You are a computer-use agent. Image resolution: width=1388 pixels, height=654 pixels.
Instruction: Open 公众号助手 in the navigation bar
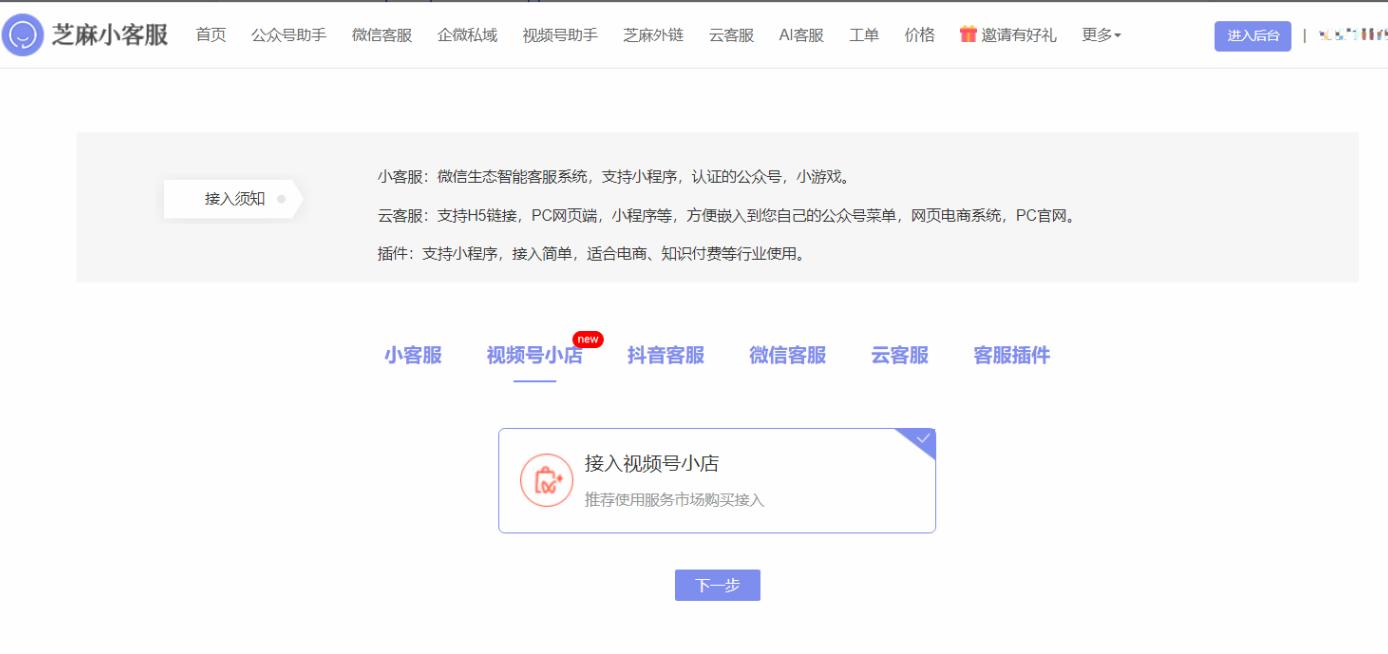point(289,35)
